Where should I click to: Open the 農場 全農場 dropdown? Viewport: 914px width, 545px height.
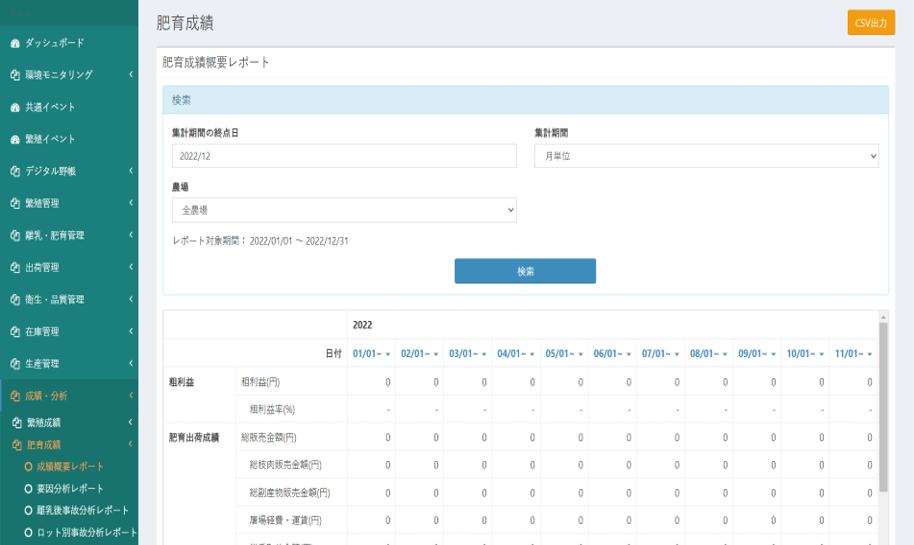click(344, 210)
